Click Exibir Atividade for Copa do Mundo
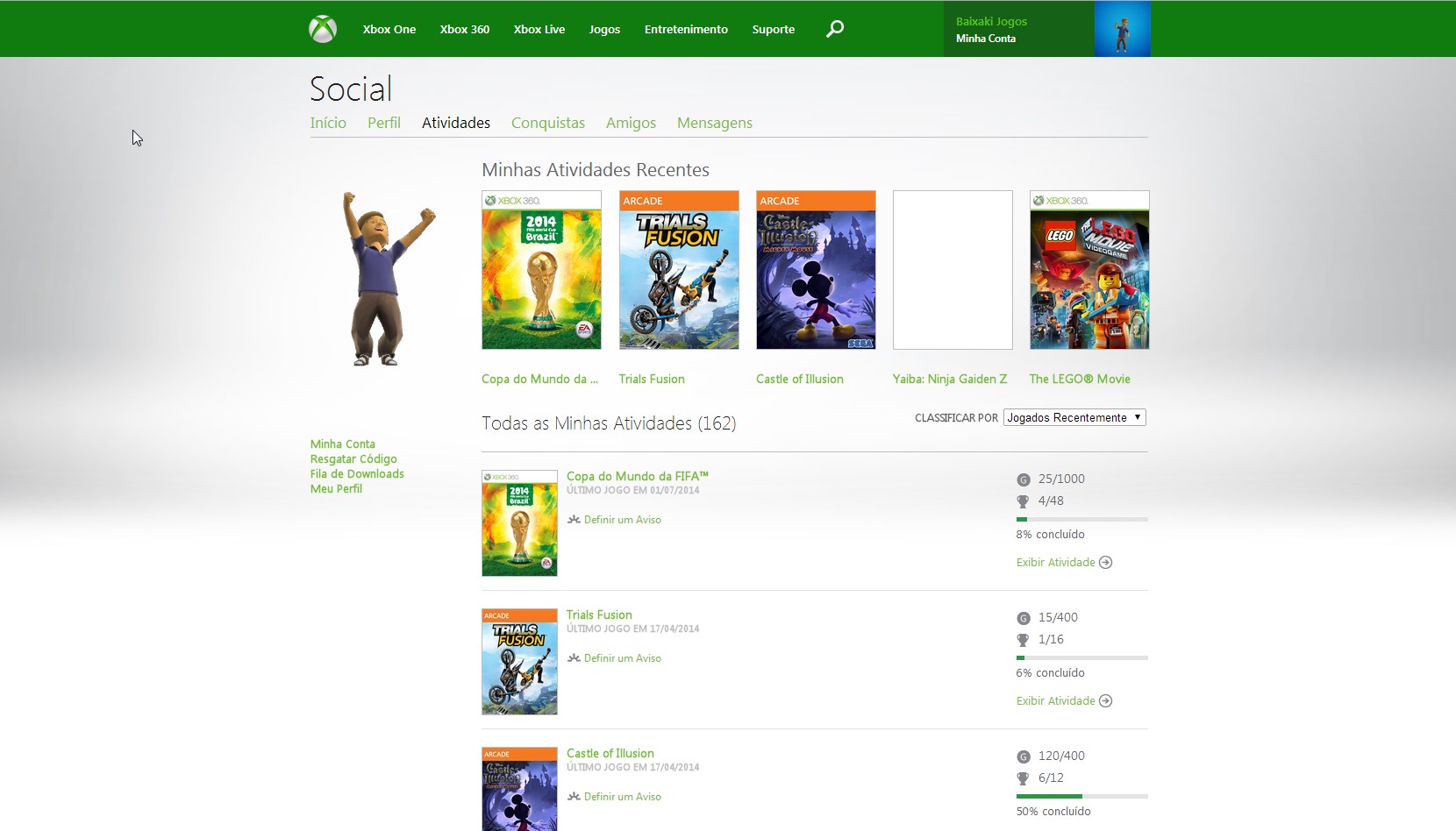This screenshot has width=1456, height=831. click(x=1056, y=563)
